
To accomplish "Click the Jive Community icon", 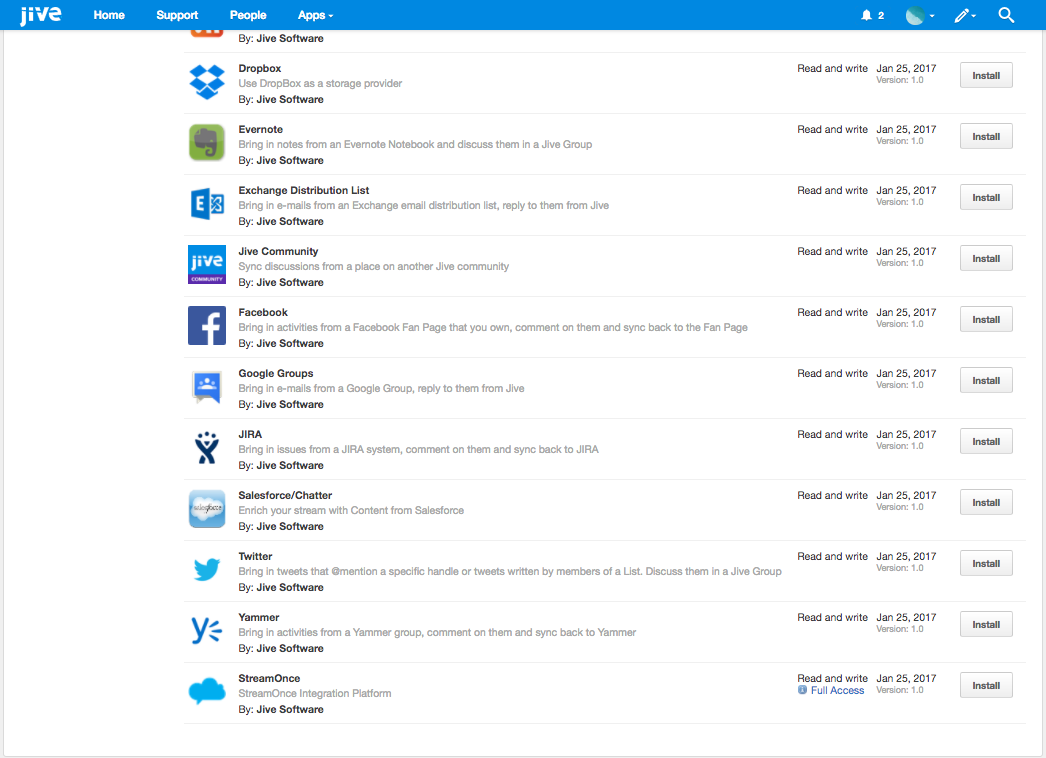I will (x=207, y=264).
